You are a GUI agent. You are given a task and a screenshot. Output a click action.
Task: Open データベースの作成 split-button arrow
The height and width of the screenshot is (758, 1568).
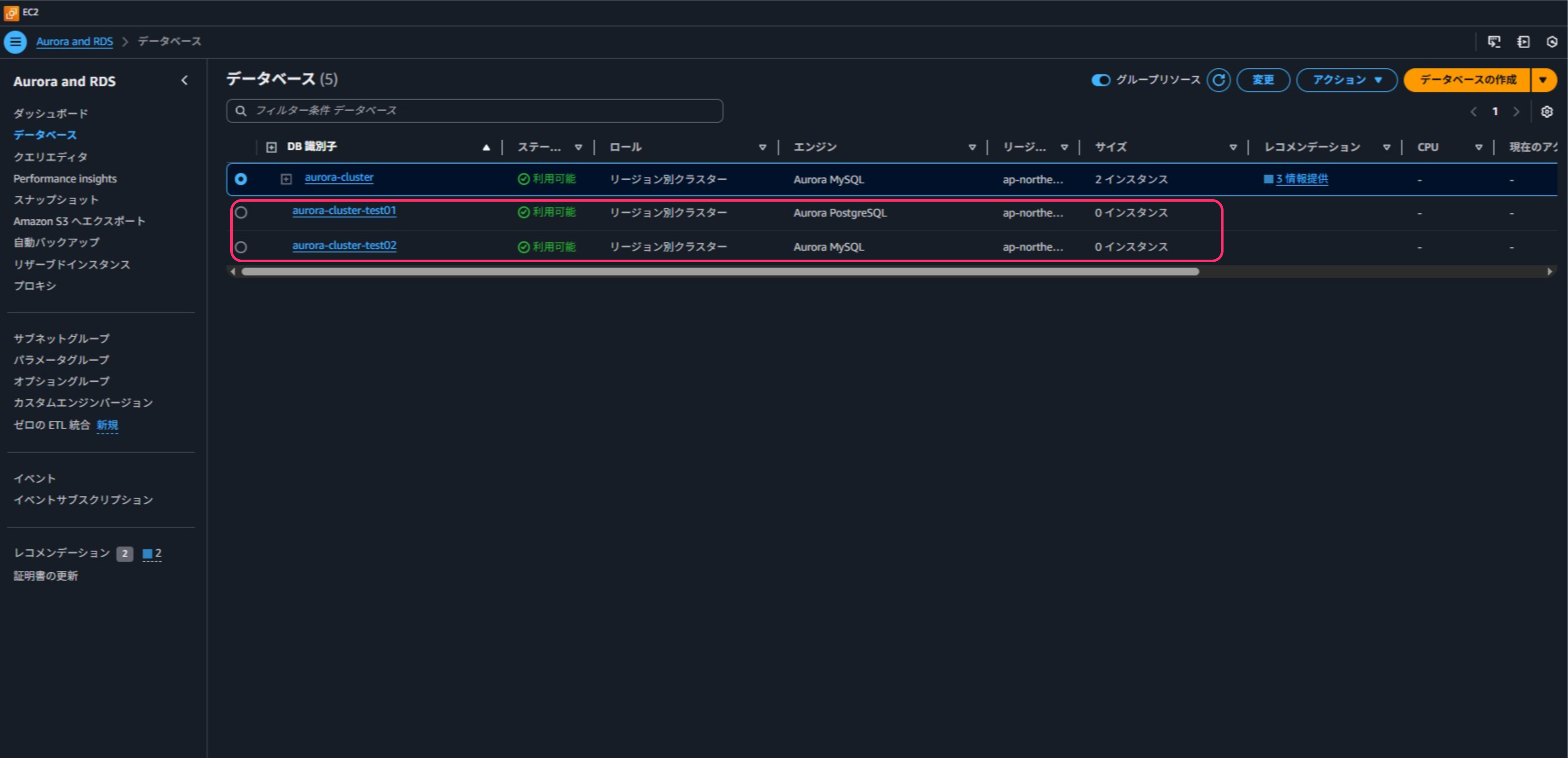pos(1542,80)
